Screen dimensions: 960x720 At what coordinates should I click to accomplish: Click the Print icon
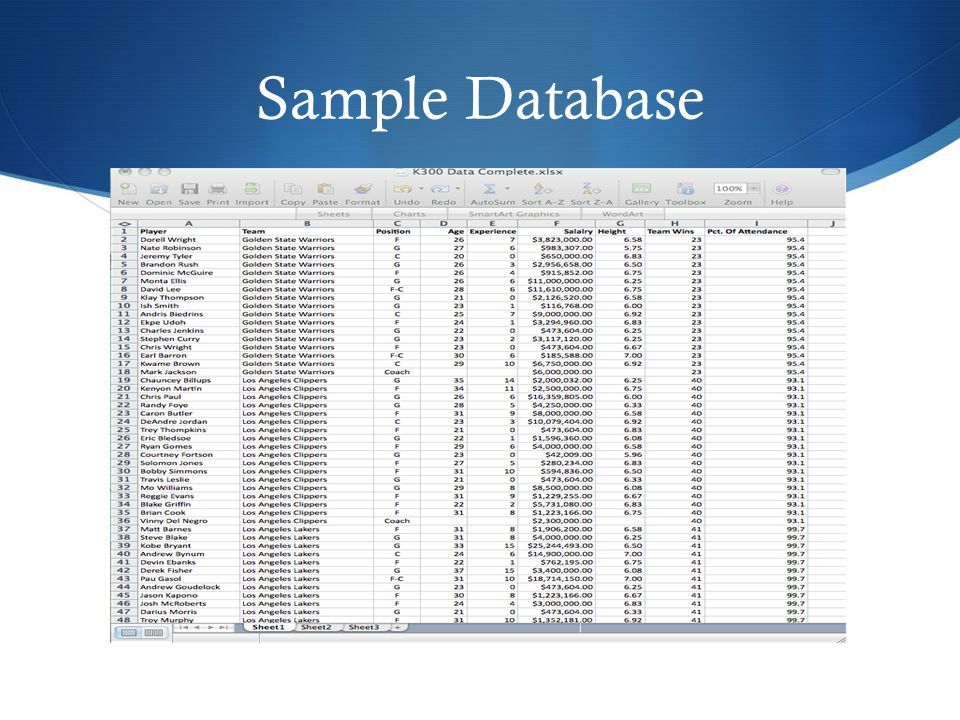click(217, 189)
